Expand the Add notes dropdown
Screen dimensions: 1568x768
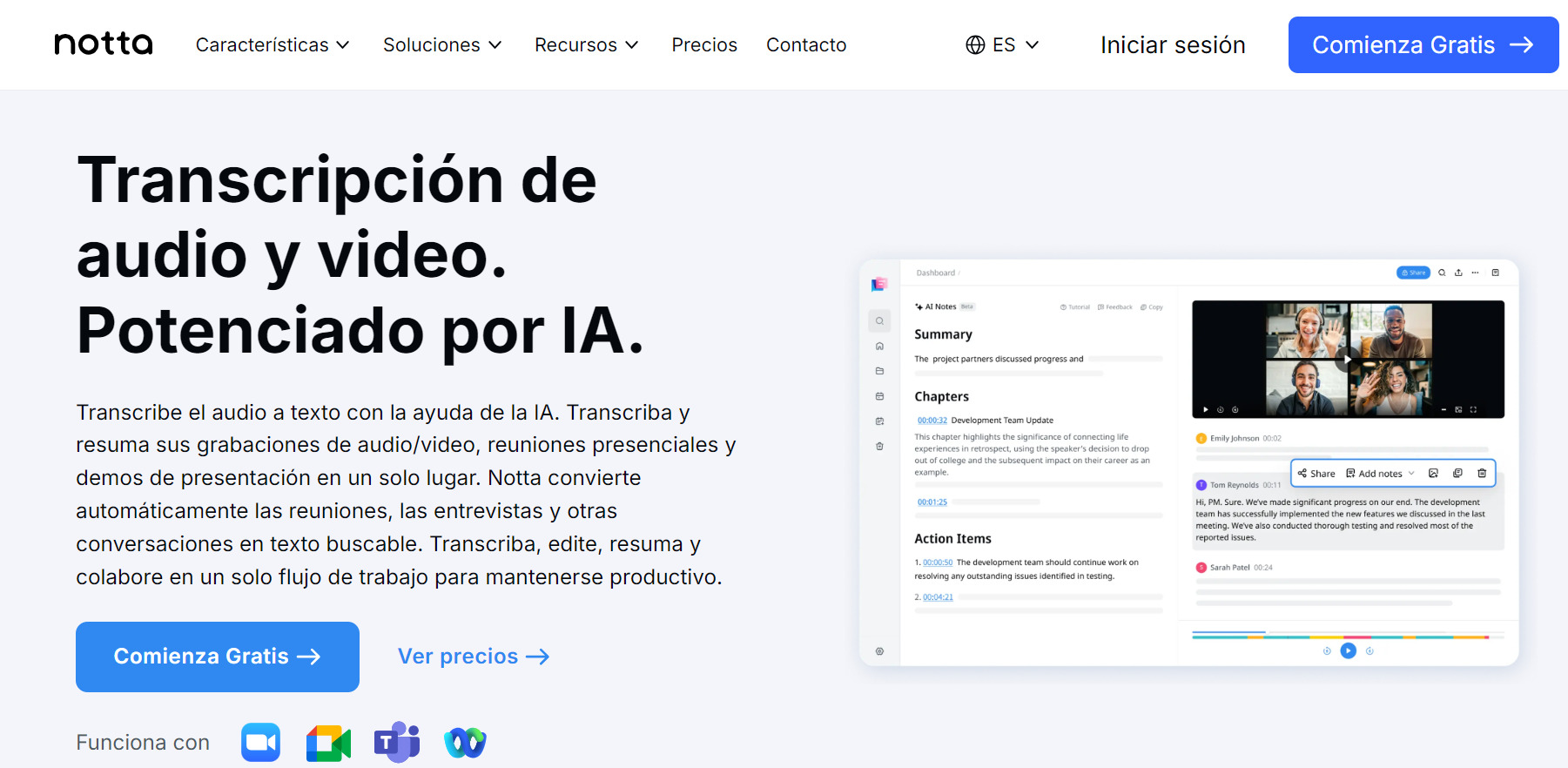point(1381,474)
